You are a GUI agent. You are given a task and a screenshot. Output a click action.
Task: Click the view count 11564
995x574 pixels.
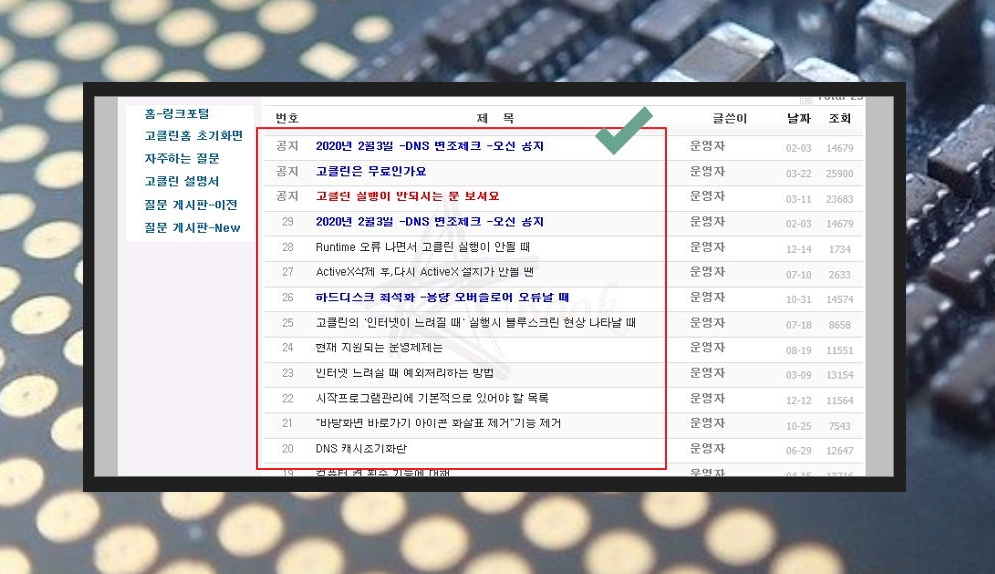pyautogui.click(x=840, y=401)
